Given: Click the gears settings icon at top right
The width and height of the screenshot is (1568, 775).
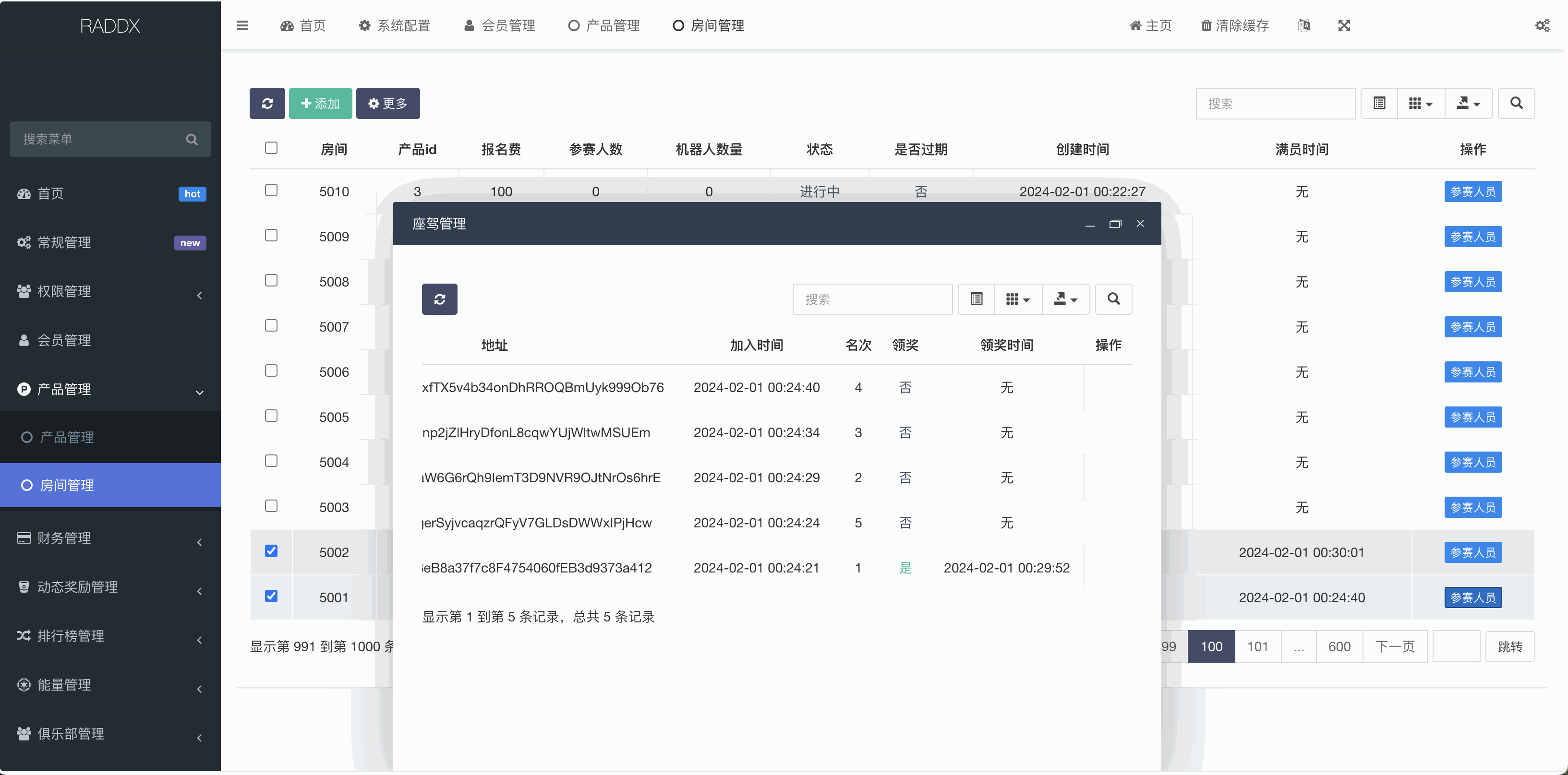Looking at the screenshot, I should 1543,25.
